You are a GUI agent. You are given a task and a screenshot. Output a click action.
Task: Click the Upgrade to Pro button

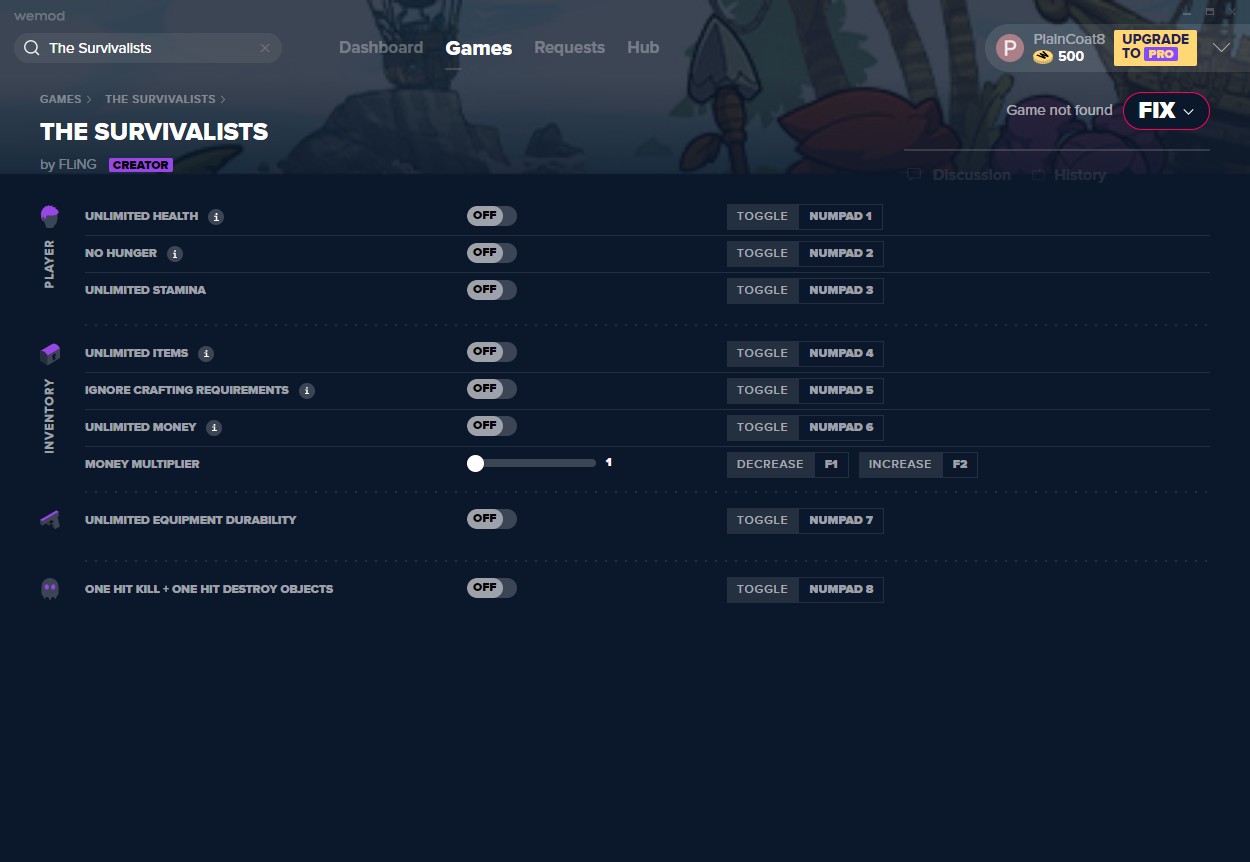tap(1155, 47)
